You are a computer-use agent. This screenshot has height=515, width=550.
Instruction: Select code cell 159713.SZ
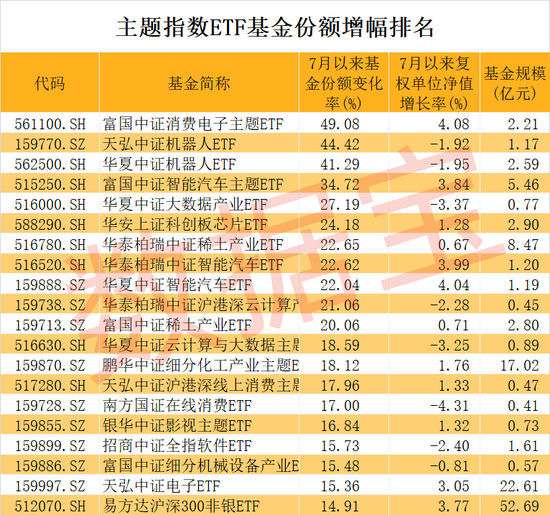pos(50,325)
